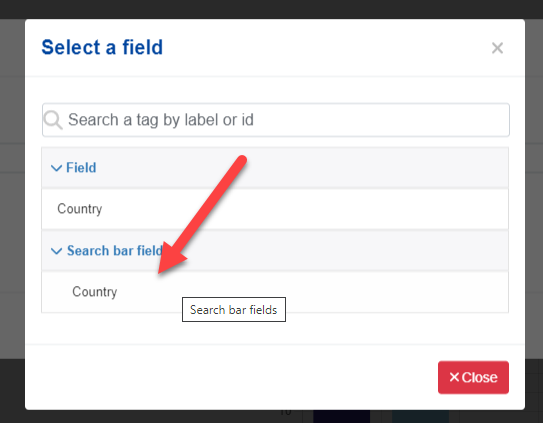Dismiss dialog with the top-right X icon
Viewport: 543px width, 423px height.
tap(497, 48)
